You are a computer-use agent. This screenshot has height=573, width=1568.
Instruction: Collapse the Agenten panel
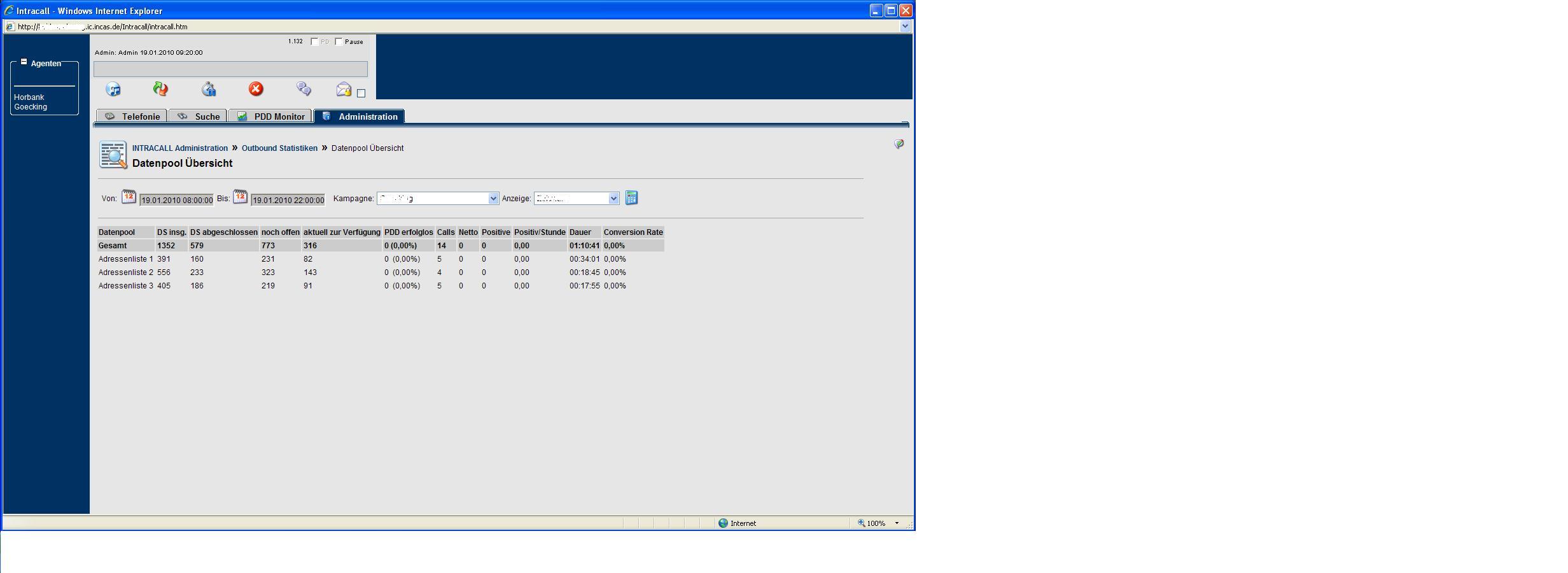pyautogui.click(x=24, y=62)
